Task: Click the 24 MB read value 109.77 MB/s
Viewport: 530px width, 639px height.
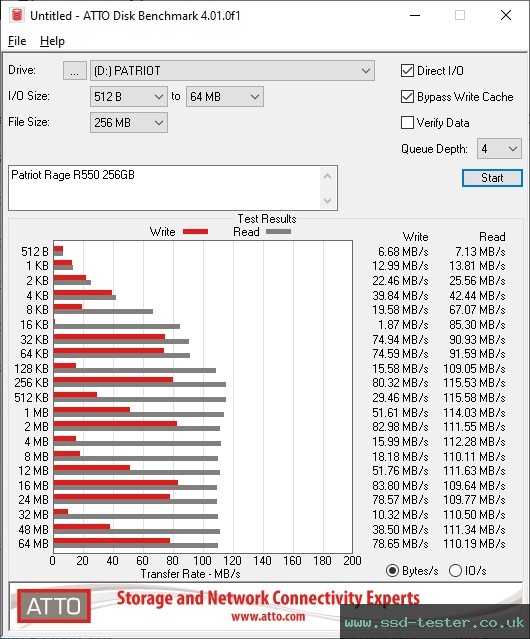Action: pyautogui.click(x=475, y=500)
